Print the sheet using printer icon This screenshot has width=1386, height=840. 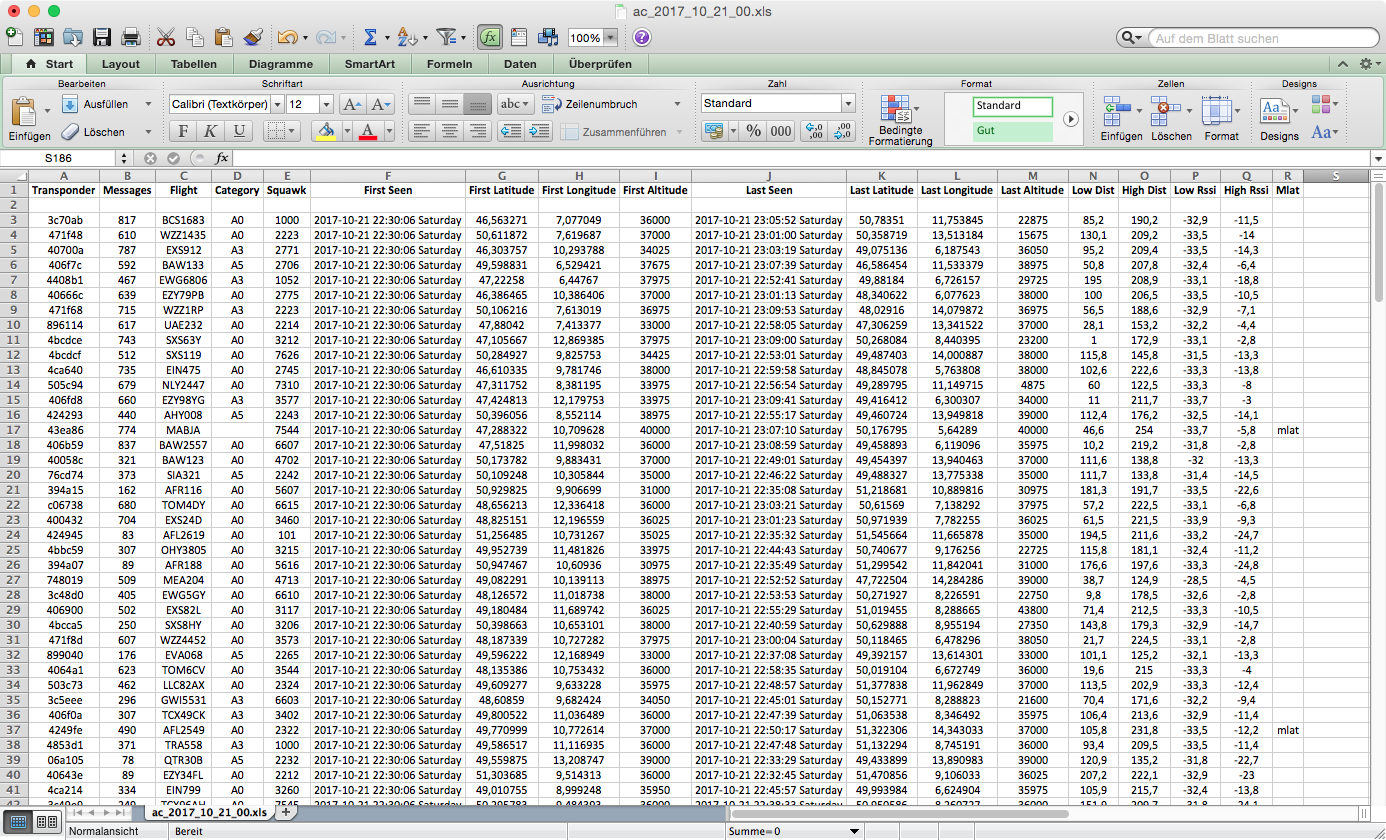(x=131, y=37)
